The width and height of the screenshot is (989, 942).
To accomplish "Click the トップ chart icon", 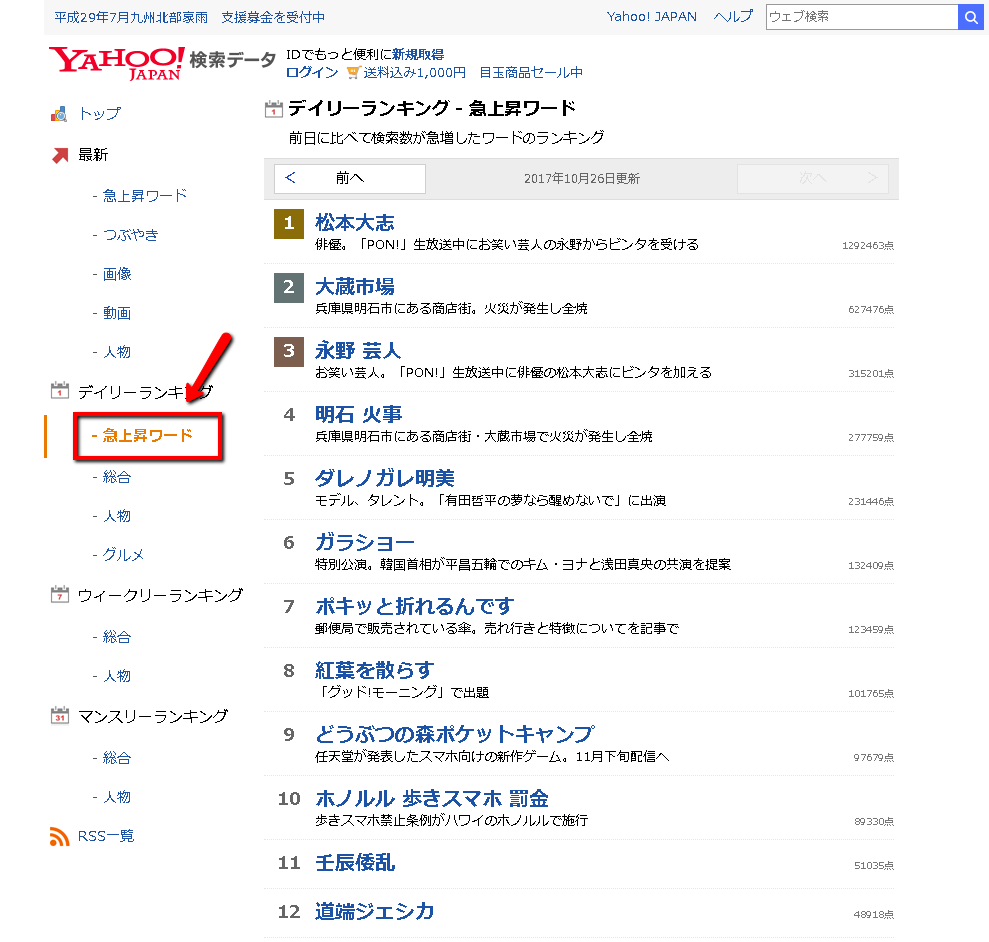I will coord(59,114).
